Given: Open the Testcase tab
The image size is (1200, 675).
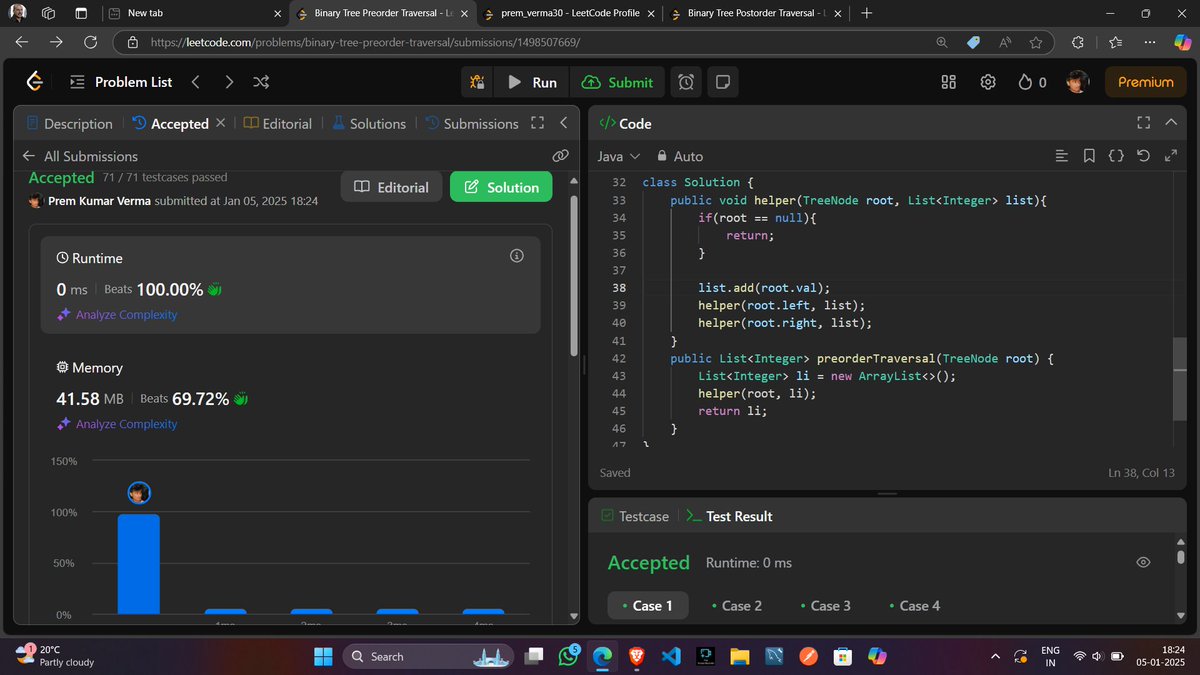Looking at the screenshot, I should (x=635, y=516).
